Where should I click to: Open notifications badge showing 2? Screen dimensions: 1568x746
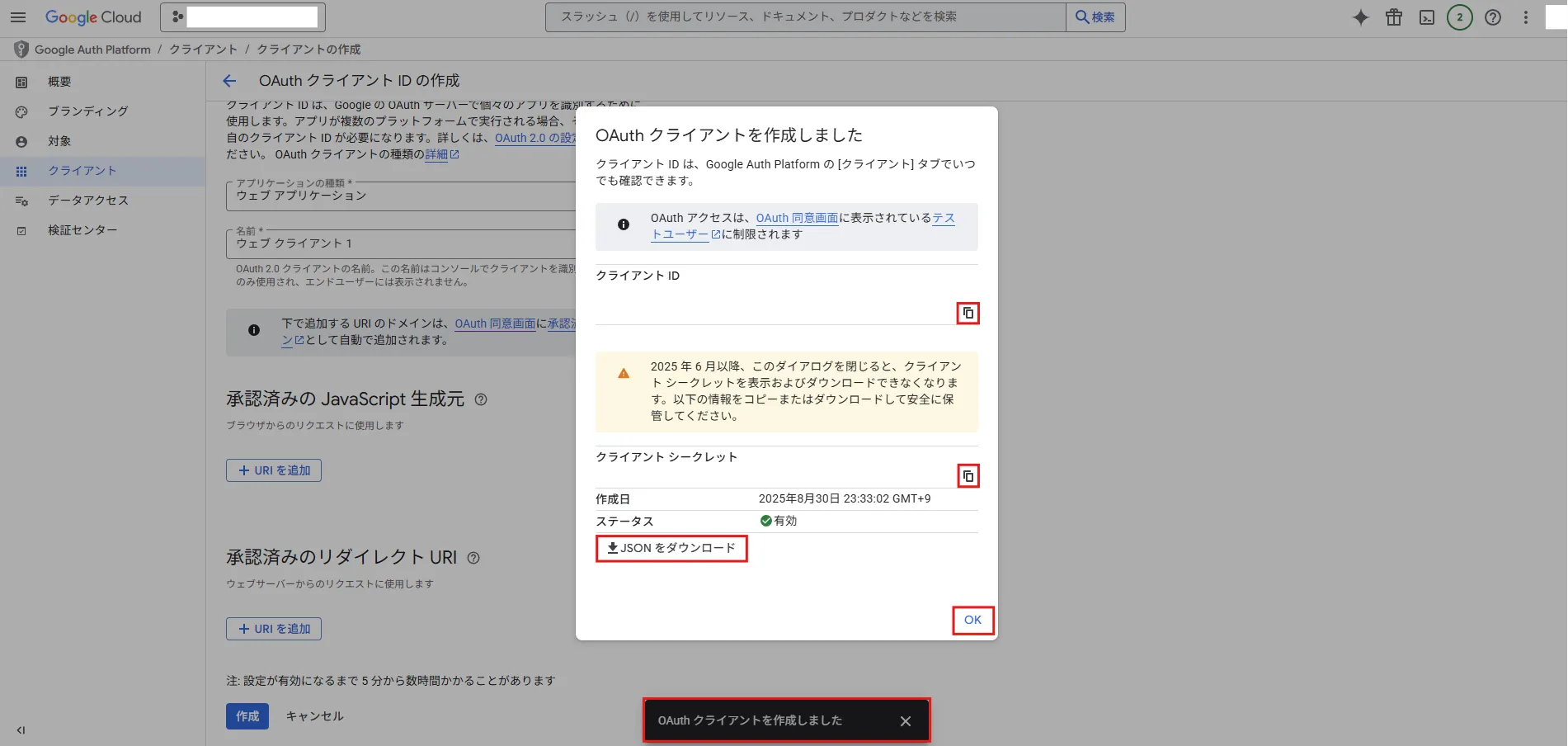1460,17
